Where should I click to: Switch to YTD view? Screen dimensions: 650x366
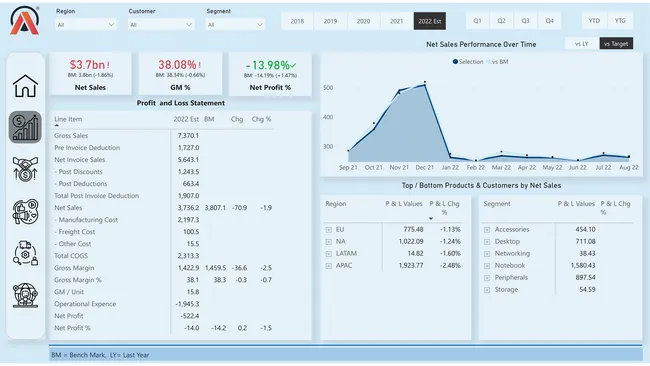pos(594,21)
